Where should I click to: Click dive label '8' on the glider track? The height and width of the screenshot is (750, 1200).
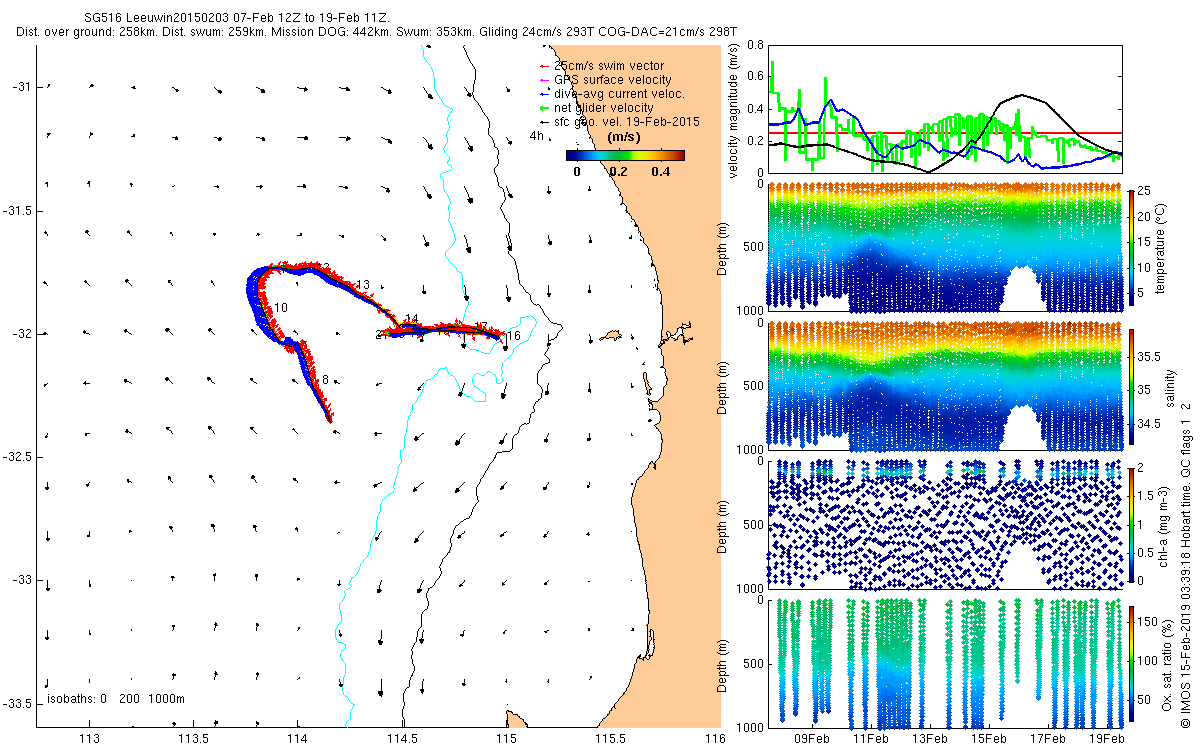[325, 380]
